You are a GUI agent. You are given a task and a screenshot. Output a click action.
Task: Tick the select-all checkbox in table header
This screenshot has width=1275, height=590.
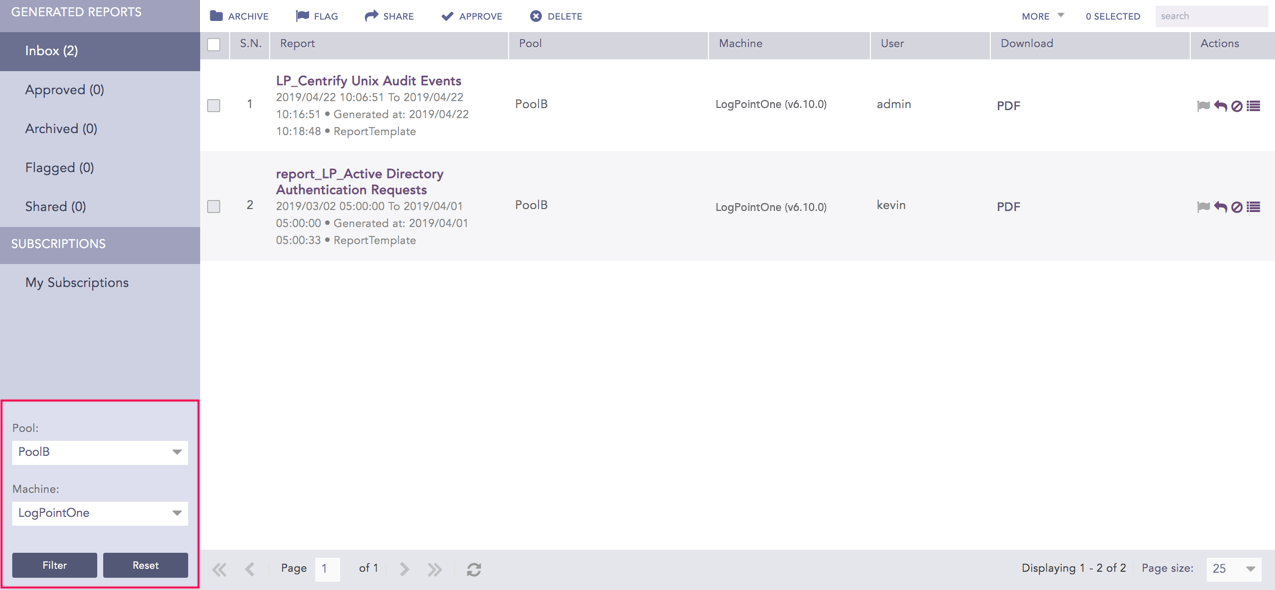pos(214,44)
